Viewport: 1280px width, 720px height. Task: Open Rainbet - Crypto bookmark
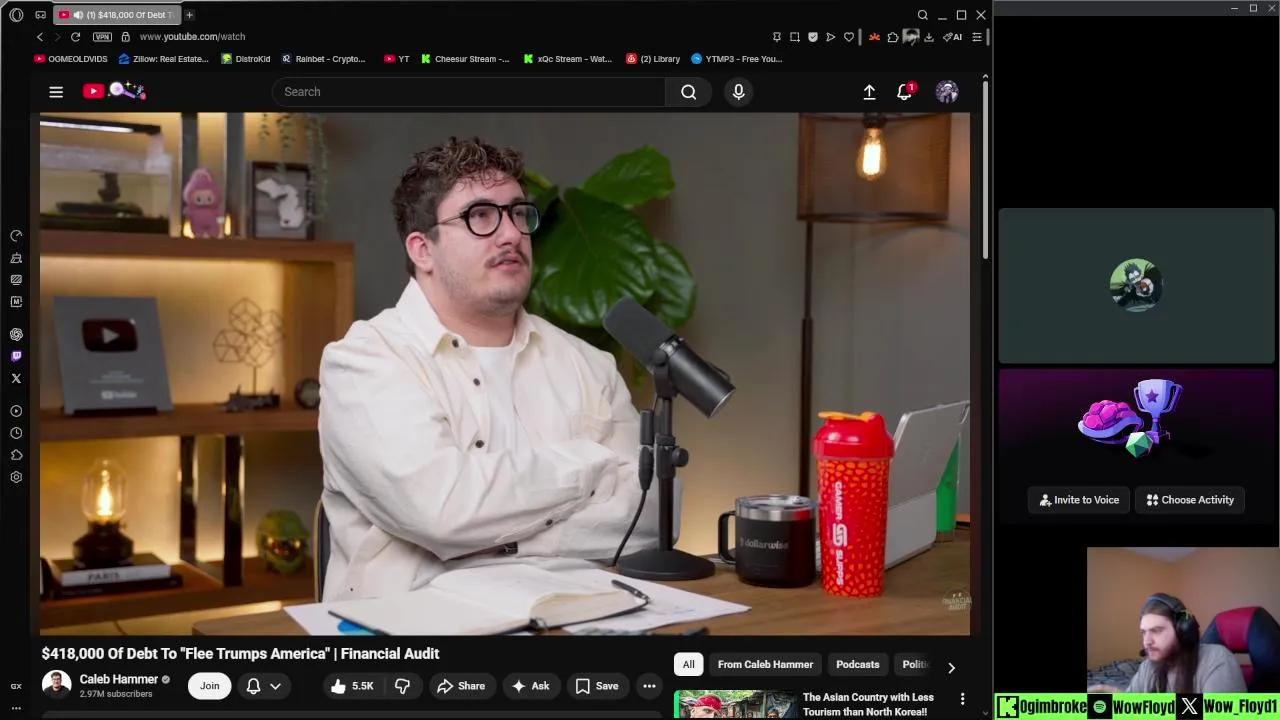(323, 59)
